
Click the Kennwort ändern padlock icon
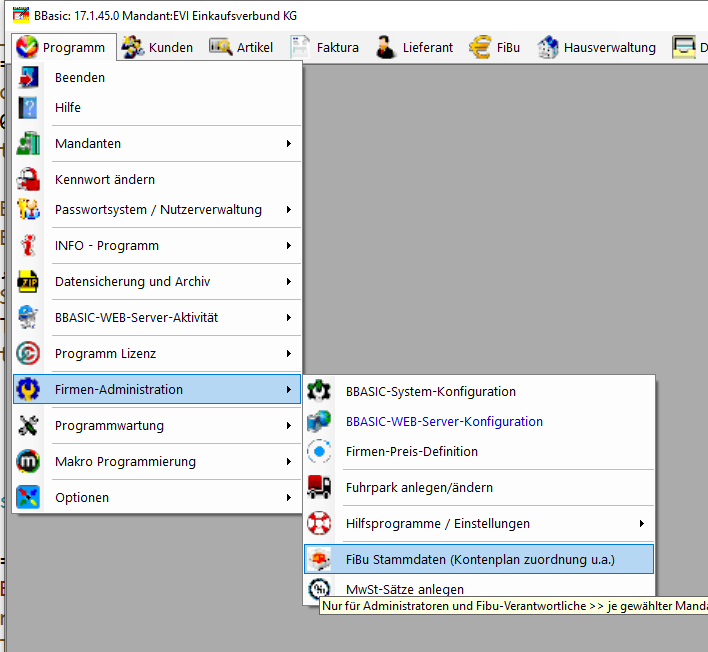(x=28, y=180)
